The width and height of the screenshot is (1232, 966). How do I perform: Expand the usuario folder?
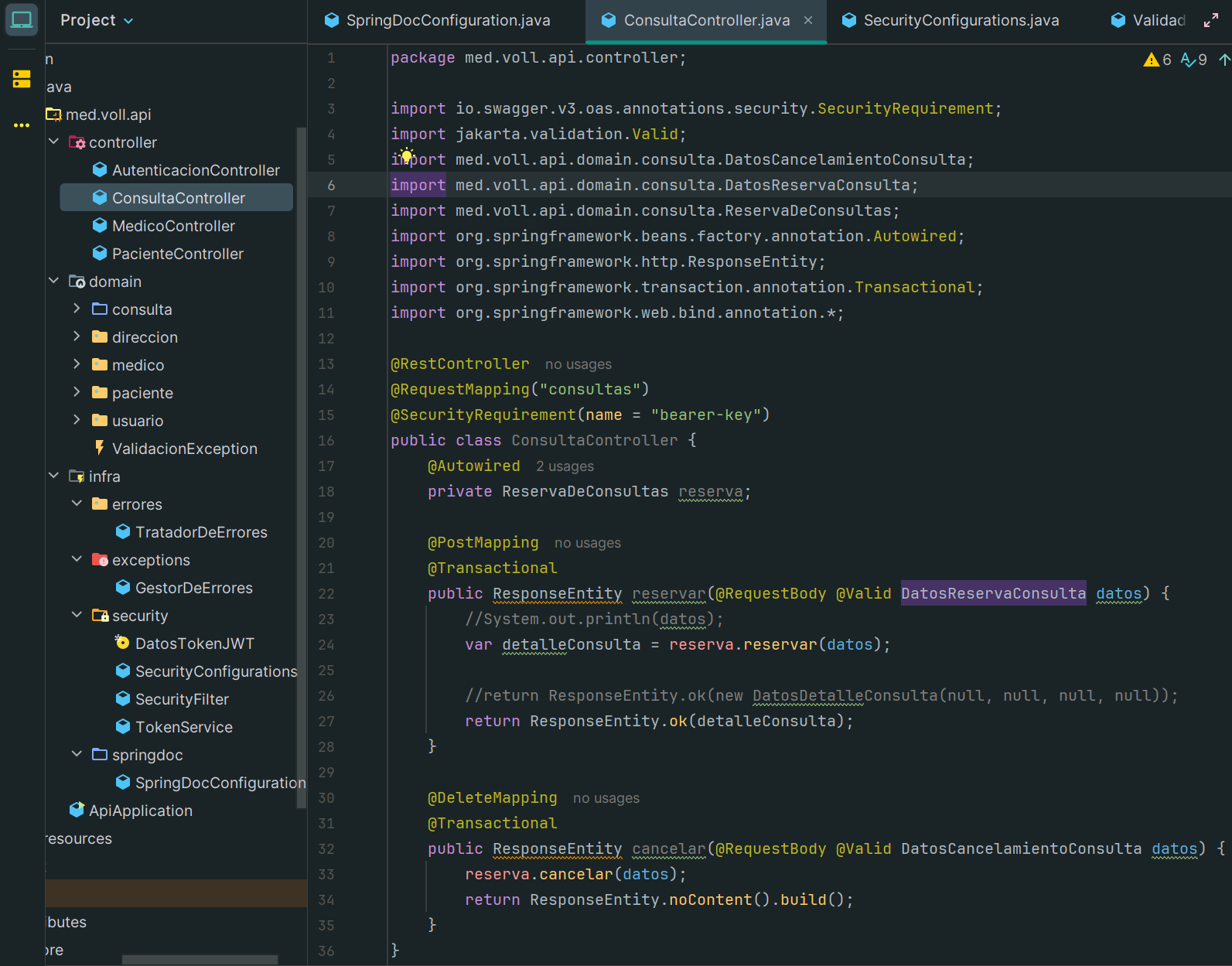click(77, 420)
